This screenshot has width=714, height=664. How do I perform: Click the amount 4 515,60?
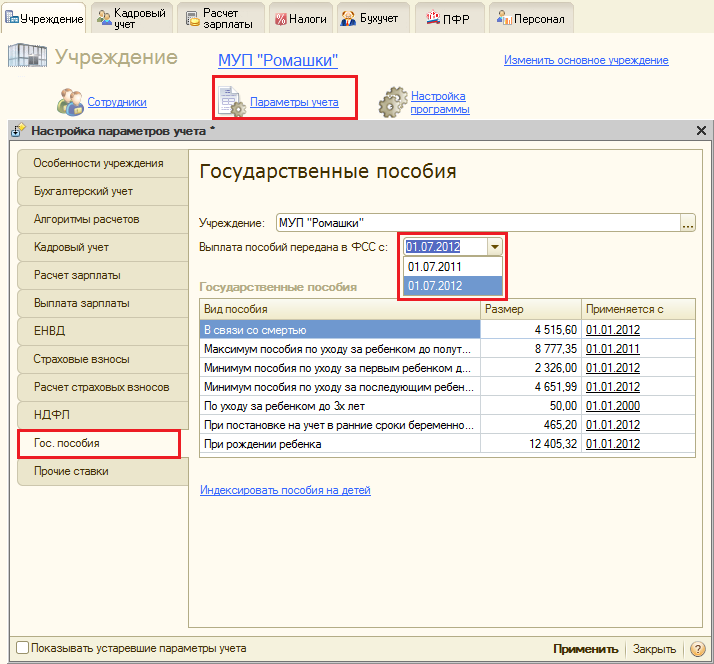click(x=556, y=330)
